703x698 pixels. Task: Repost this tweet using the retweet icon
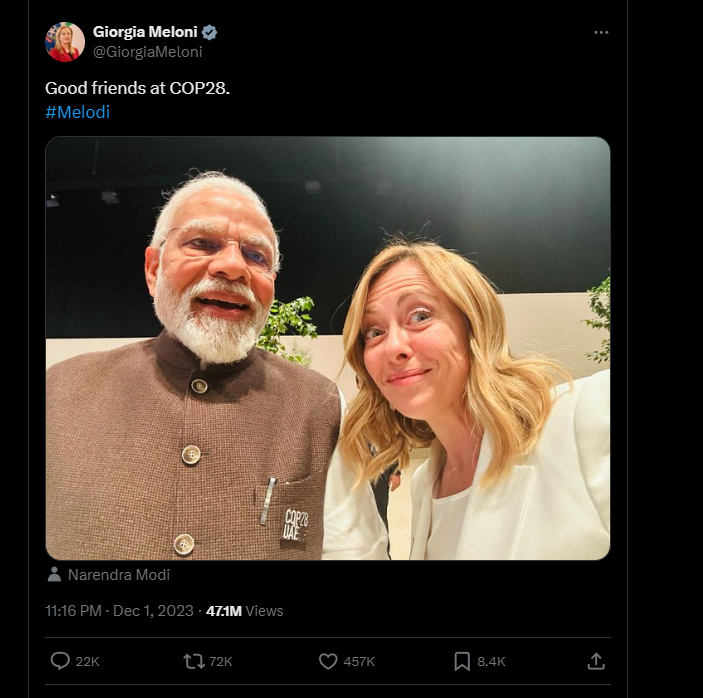click(x=193, y=661)
